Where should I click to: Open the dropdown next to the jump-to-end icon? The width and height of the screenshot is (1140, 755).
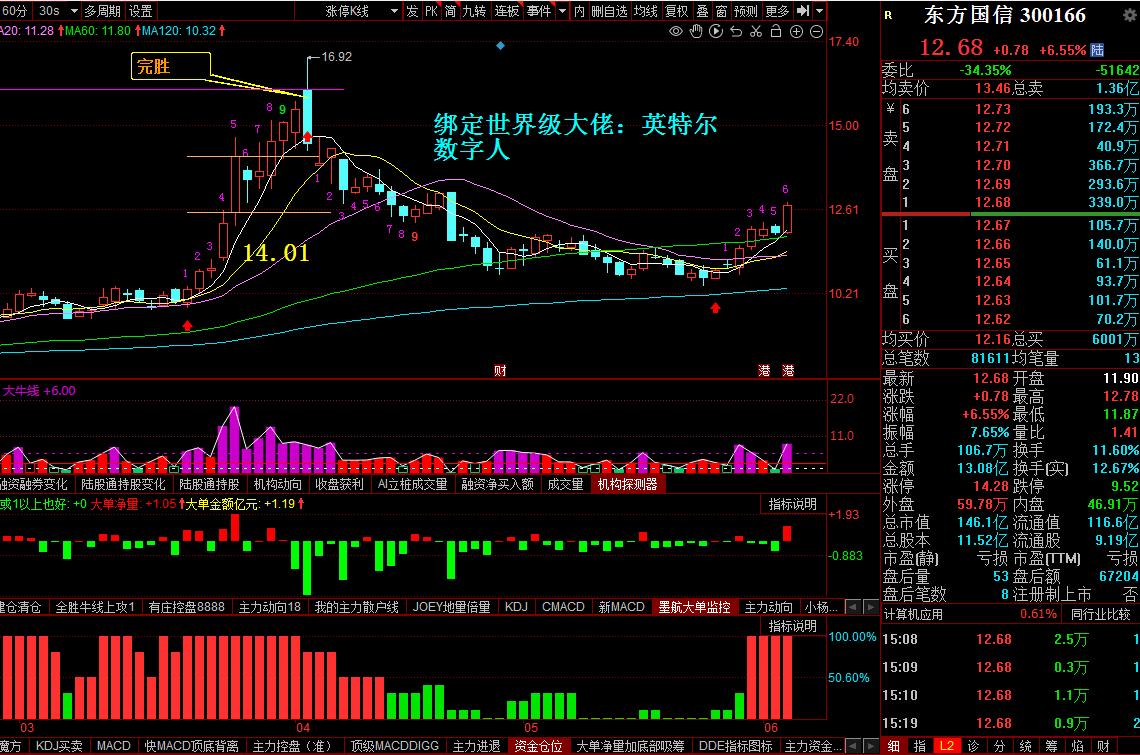pyautogui.click(x=819, y=11)
